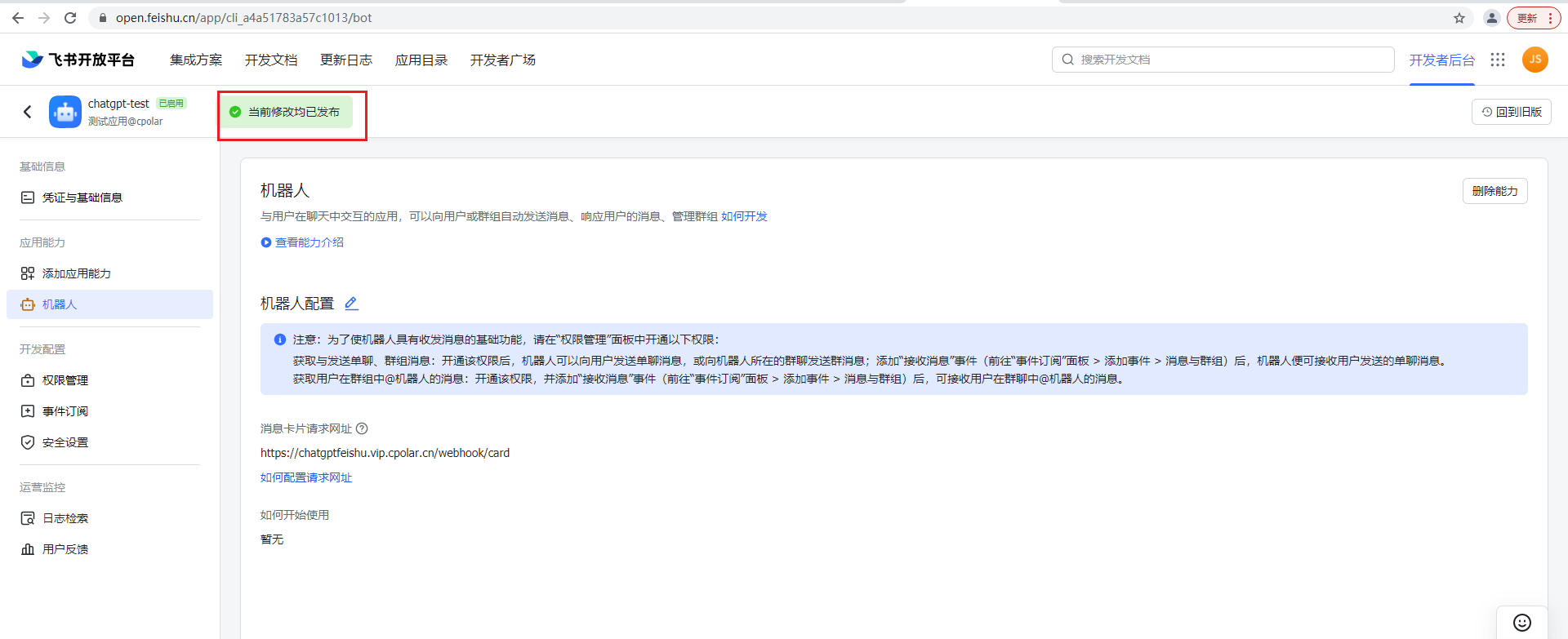Viewport: 1568px width, 639px height.
Task: Select 机器人 in the sidebar
Action: click(109, 304)
